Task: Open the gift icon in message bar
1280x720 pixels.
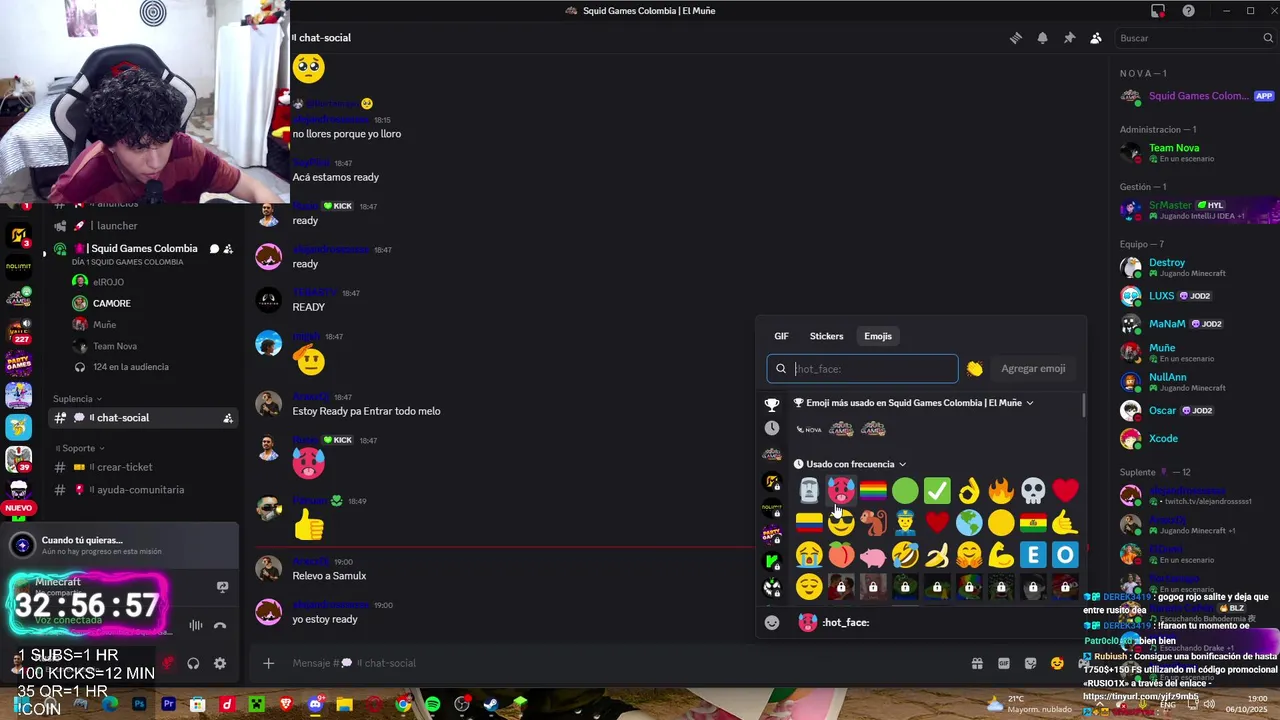Action: 977,663
